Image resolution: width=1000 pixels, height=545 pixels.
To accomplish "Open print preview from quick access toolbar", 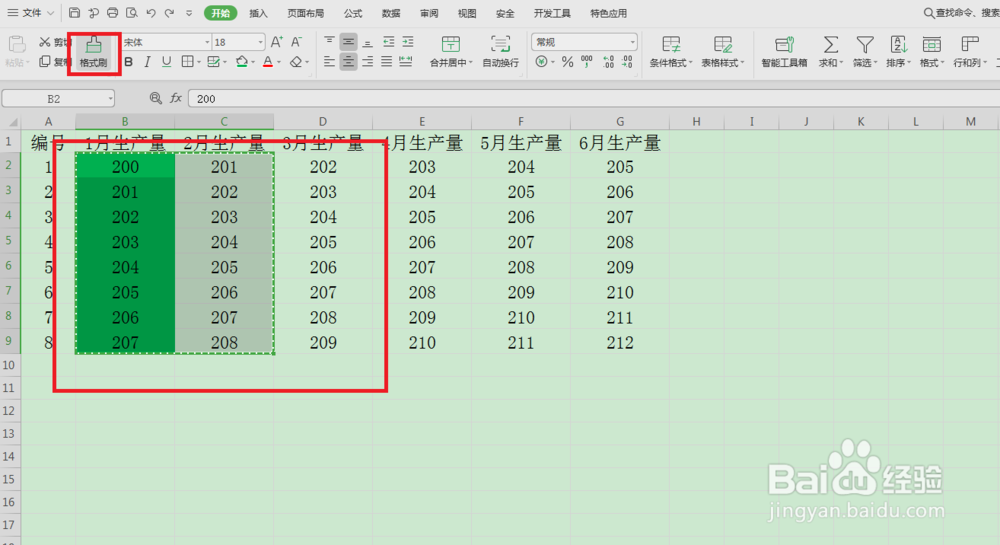I will pos(131,13).
